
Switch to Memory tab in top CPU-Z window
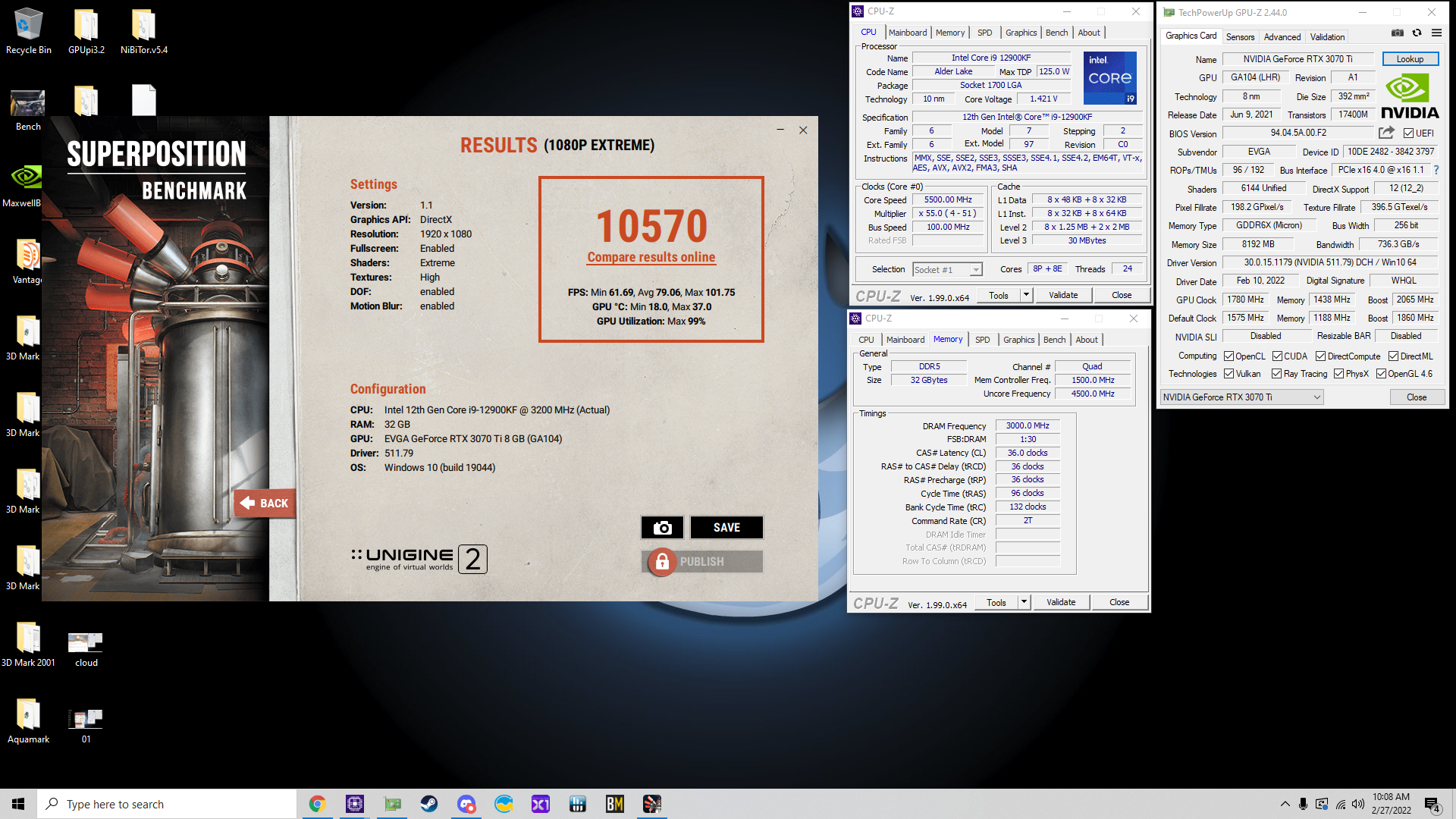[950, 33]
